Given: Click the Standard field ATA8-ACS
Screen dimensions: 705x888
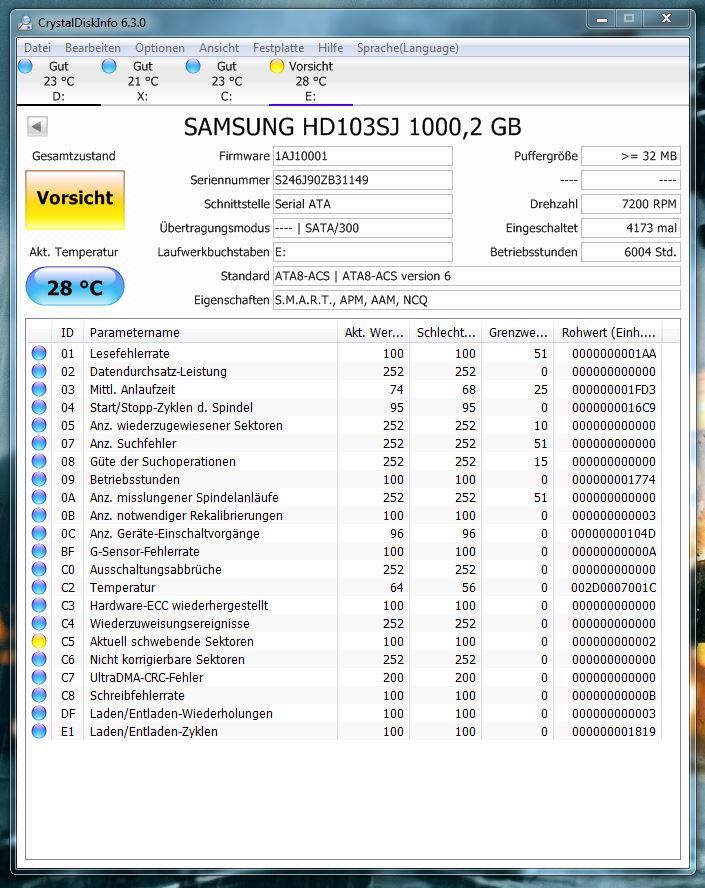Looking at the screenshot, I should point(476,276).
